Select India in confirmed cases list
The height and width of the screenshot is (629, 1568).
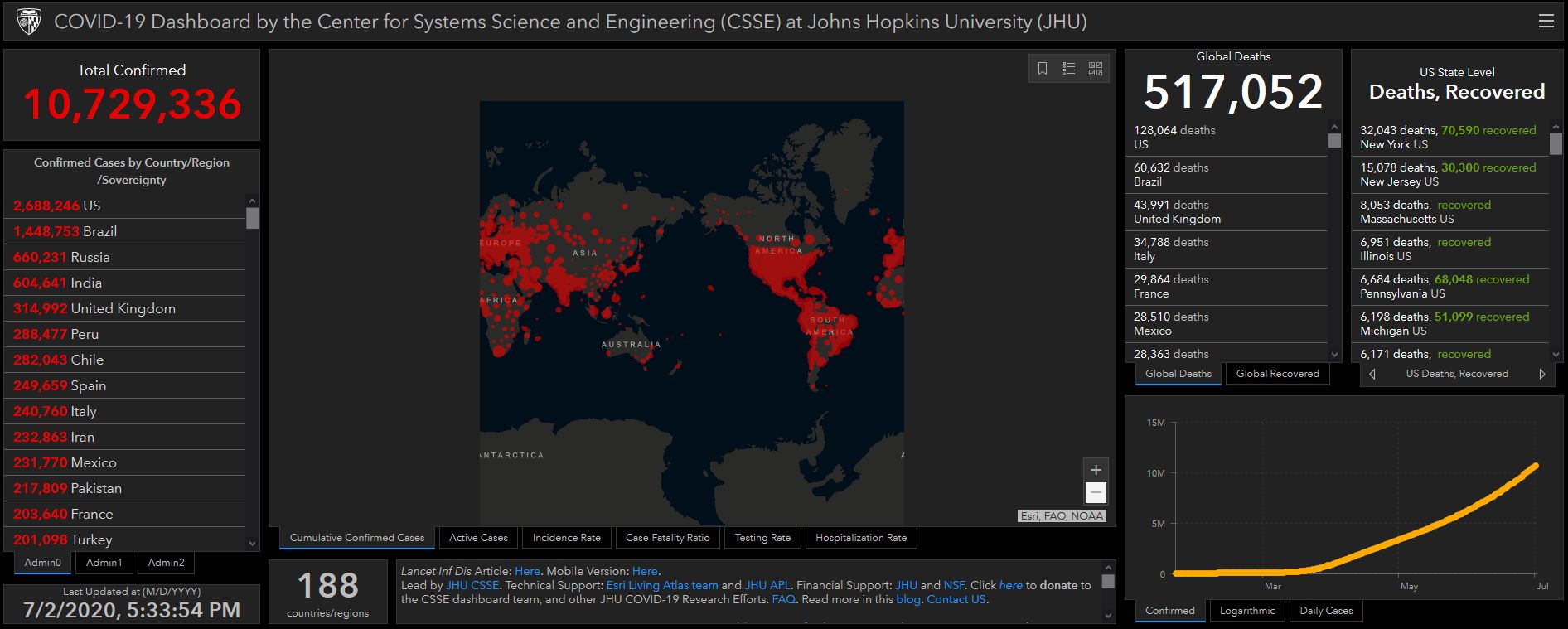coord(124,283)
